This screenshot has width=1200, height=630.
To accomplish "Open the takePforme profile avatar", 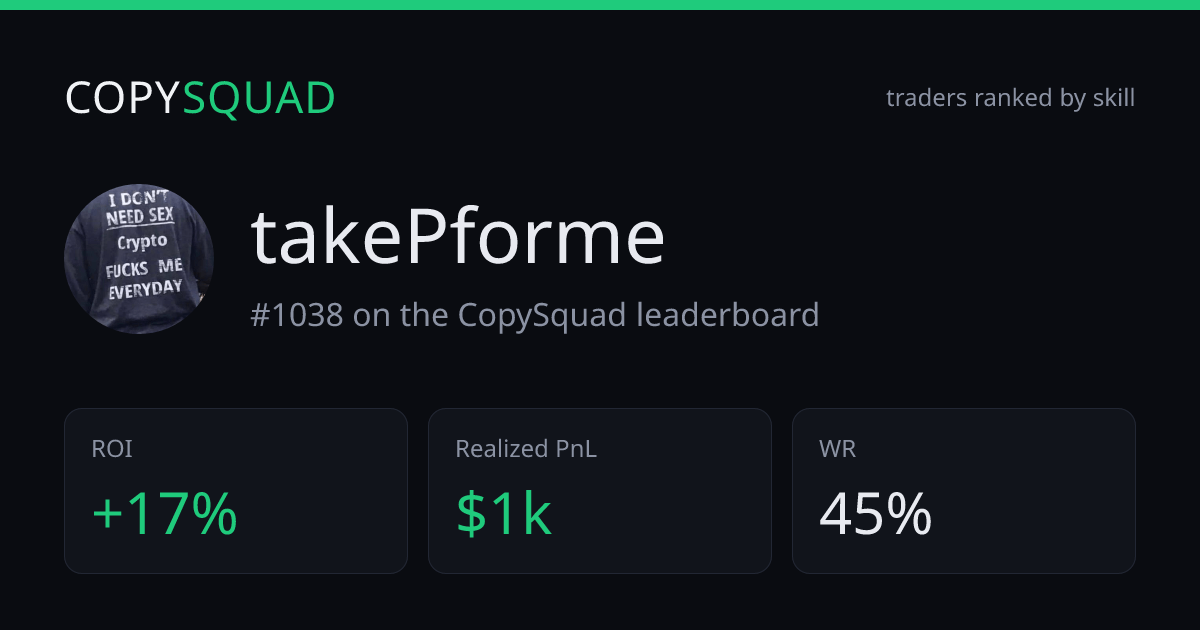I will [139, 258].
